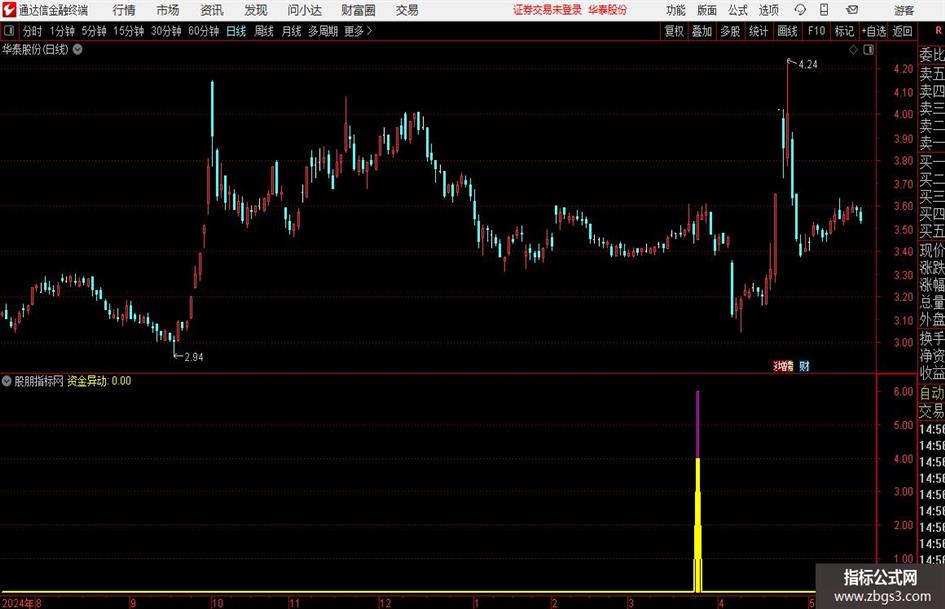Open the 功能 menu
The image size is (945, 609).
pos(676,10)
